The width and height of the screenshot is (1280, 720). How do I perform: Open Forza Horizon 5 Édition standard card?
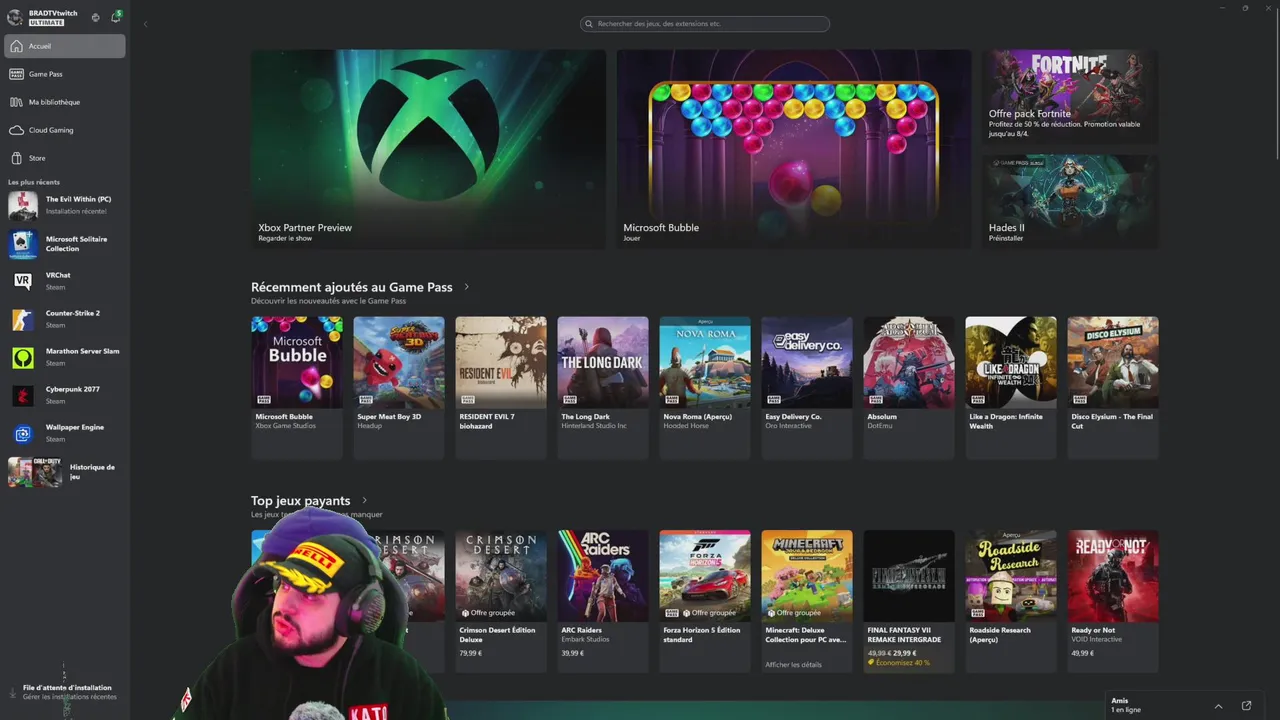[705, 601]
